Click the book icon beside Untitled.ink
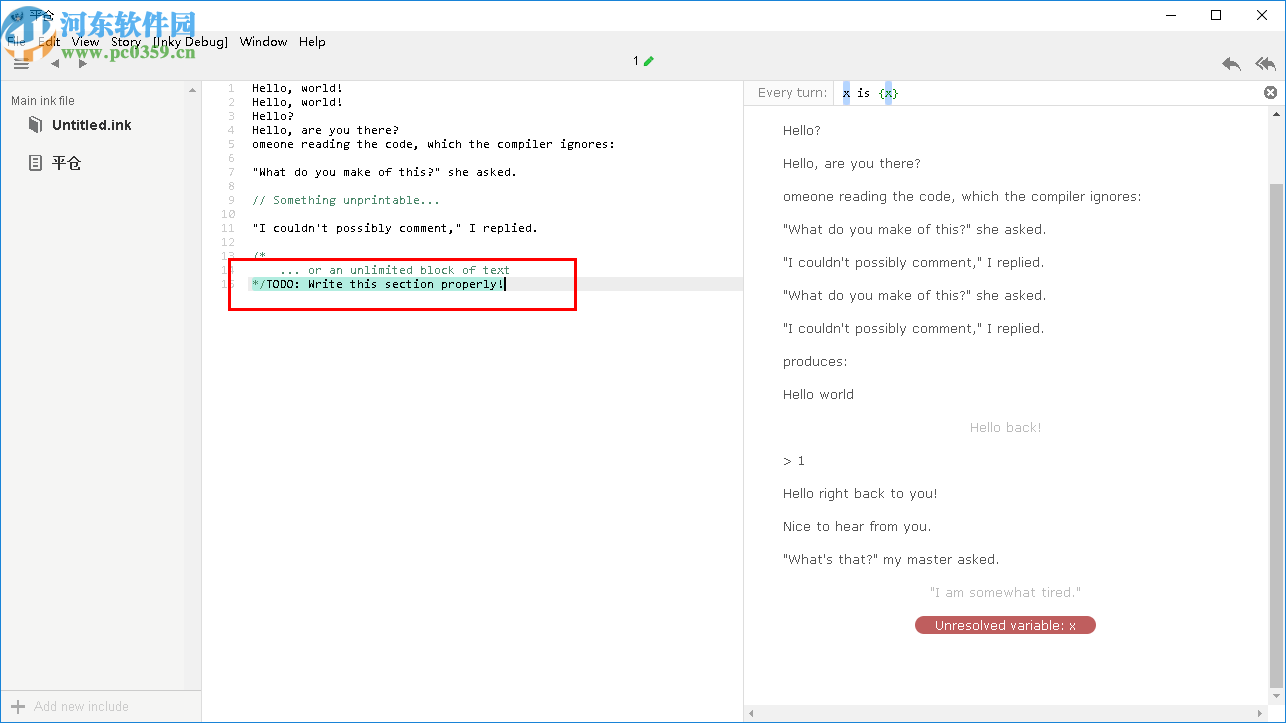Viewport: 1286px width, 723px height. (x=36, y=125)
